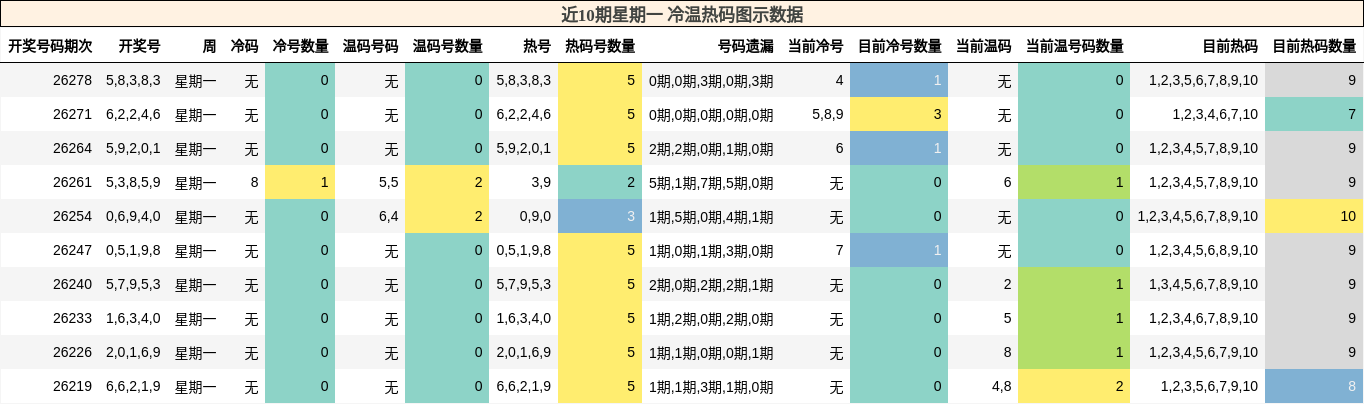
Task: Select omission cell 1期,2期,0期,2期,0期
Action: click(711, 319)
